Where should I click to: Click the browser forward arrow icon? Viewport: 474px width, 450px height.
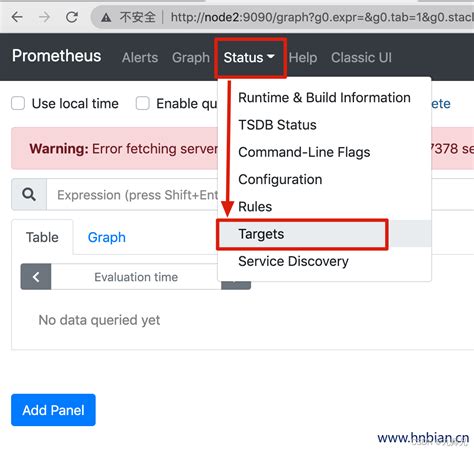click(x=44, y=17)
